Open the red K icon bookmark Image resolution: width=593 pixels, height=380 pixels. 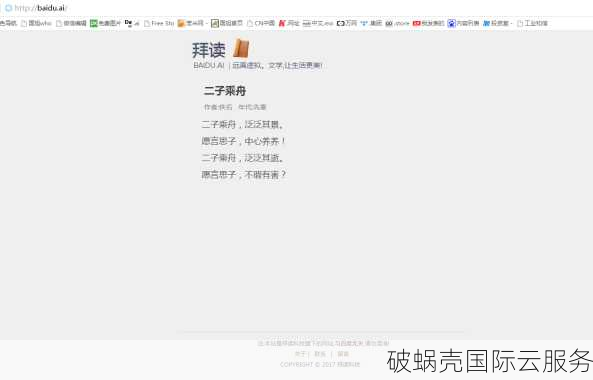pyautogui.click(x=289, y=23)
